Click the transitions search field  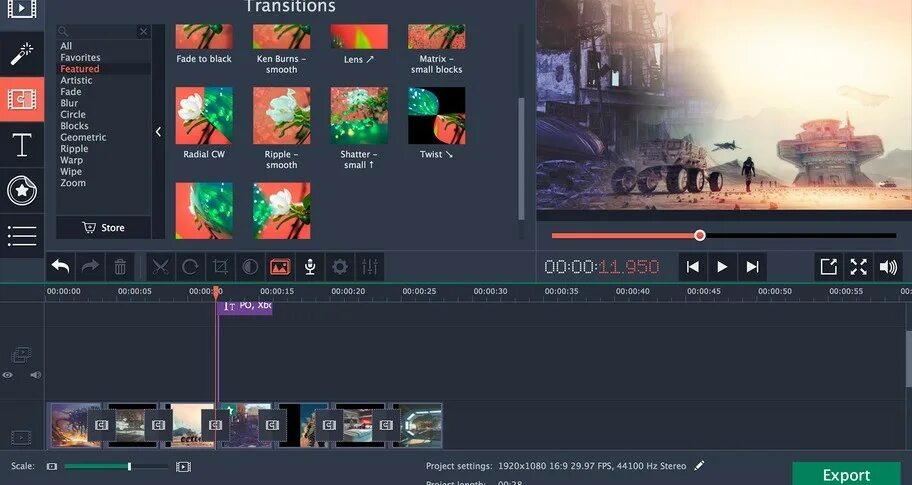[98, 31]
